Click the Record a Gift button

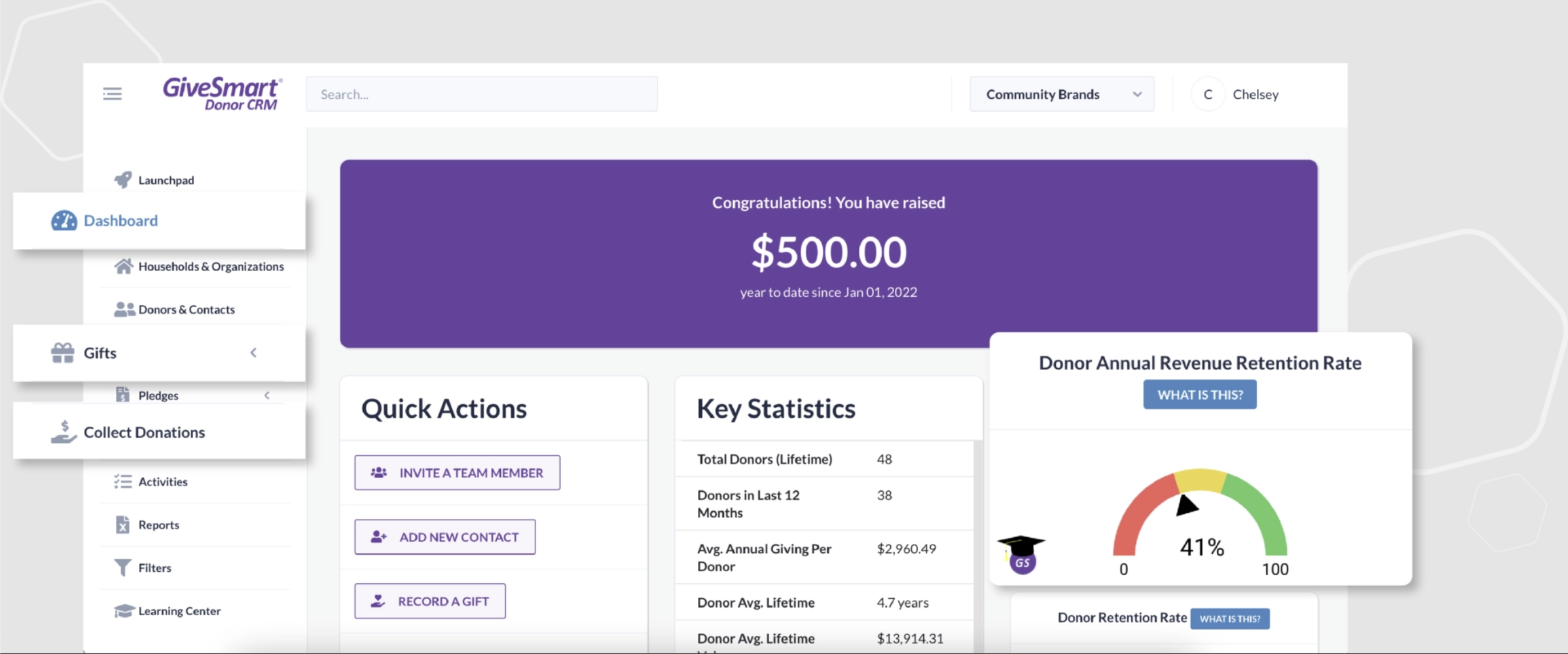point(430,601)
